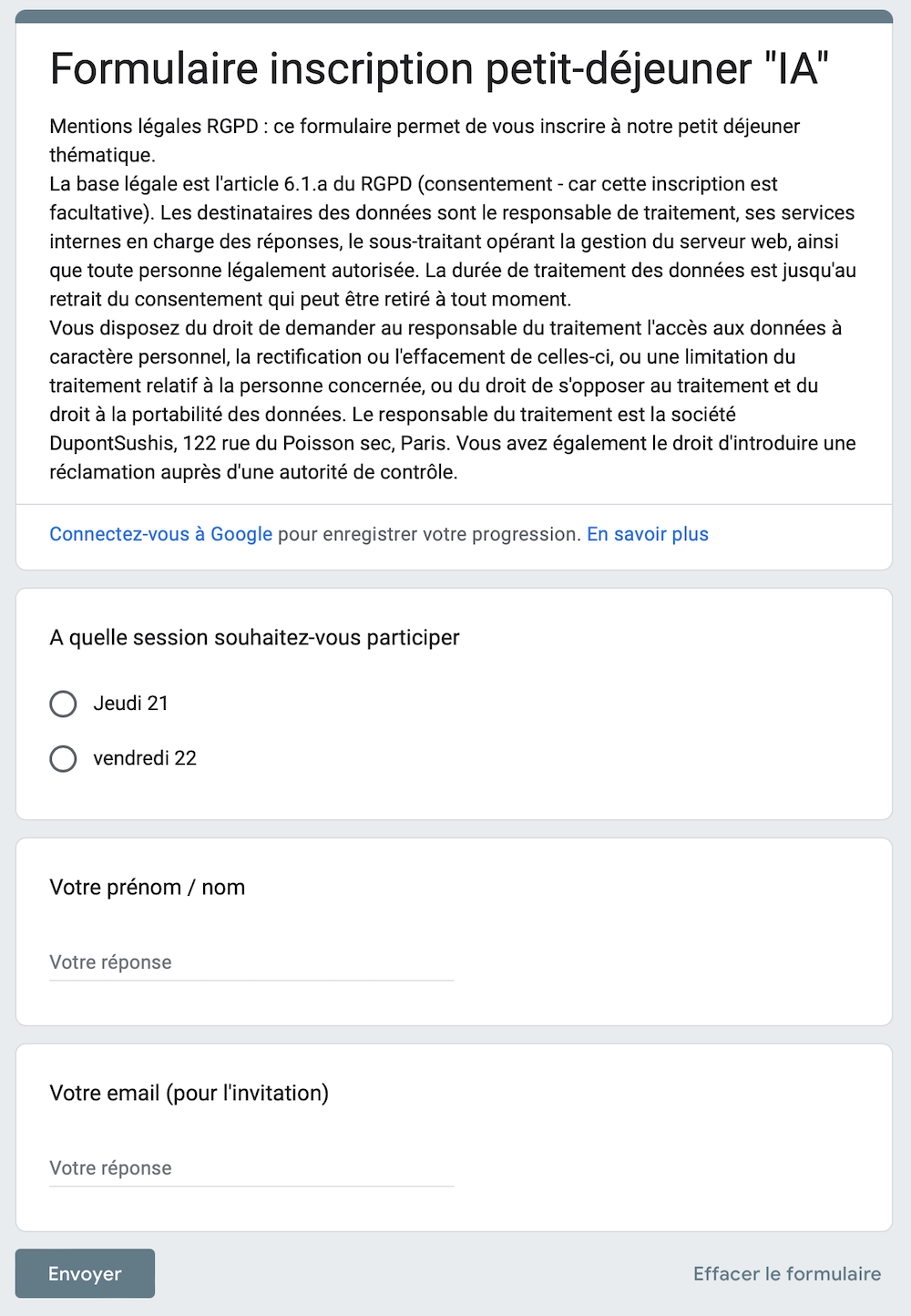Click 'pour enregistrer votre progression' text

429,534
